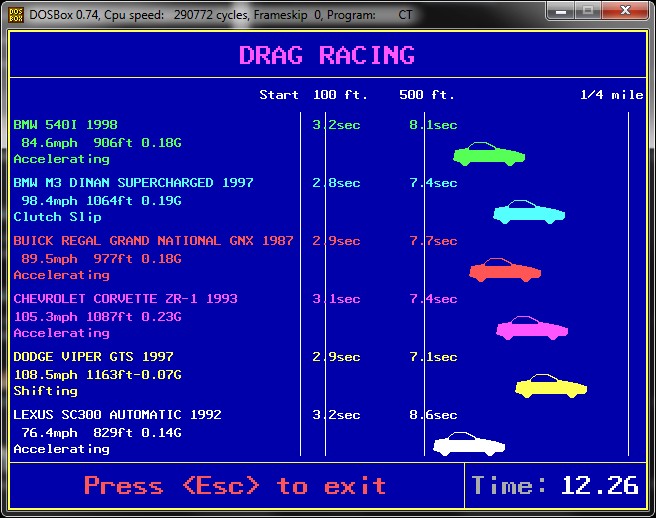Click BMW 540I 500 ft time 8.1sec
The height and width of the screenshot is (518, 656).
pos(433,125)
